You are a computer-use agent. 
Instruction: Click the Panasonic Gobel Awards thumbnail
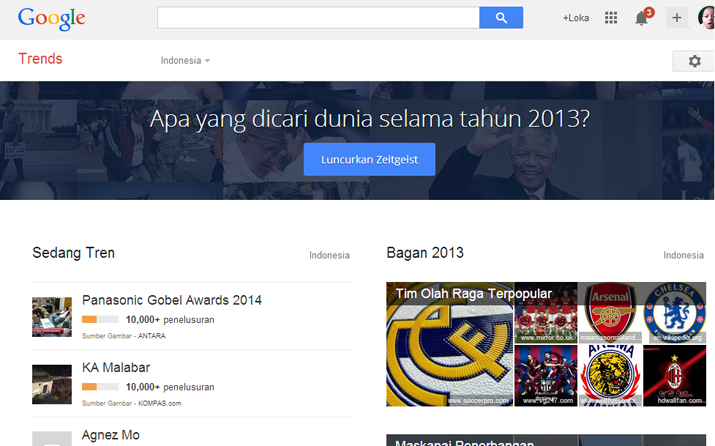(52, 317)
